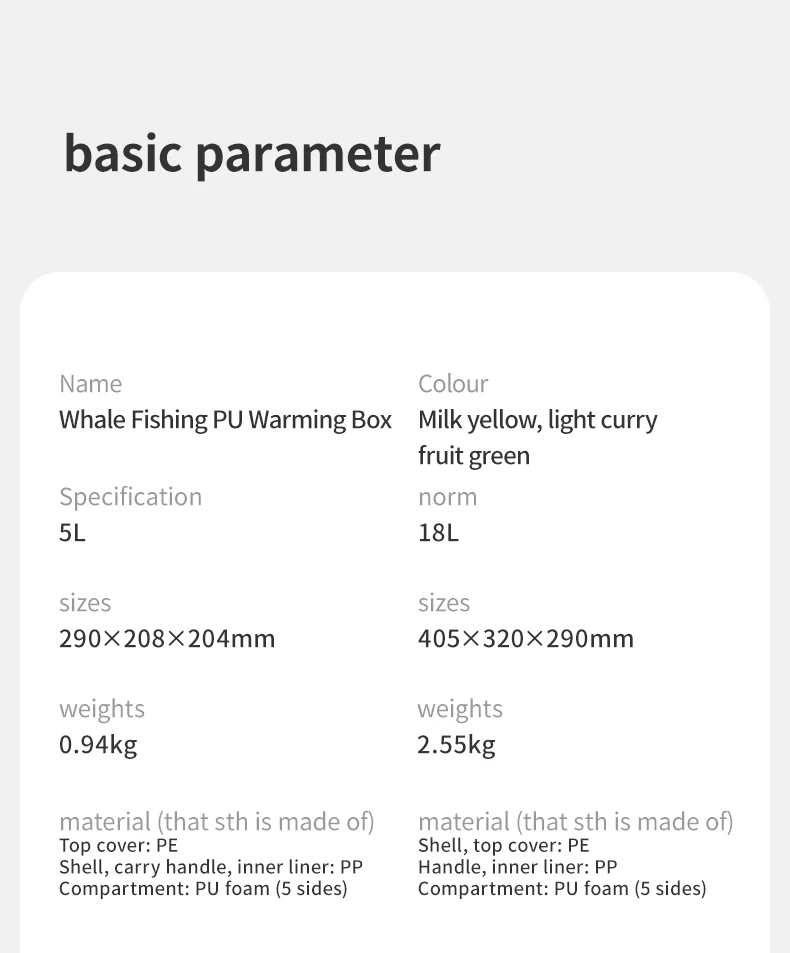
Task: Click the "18L" norm value
Action: (x=438, y=533)
